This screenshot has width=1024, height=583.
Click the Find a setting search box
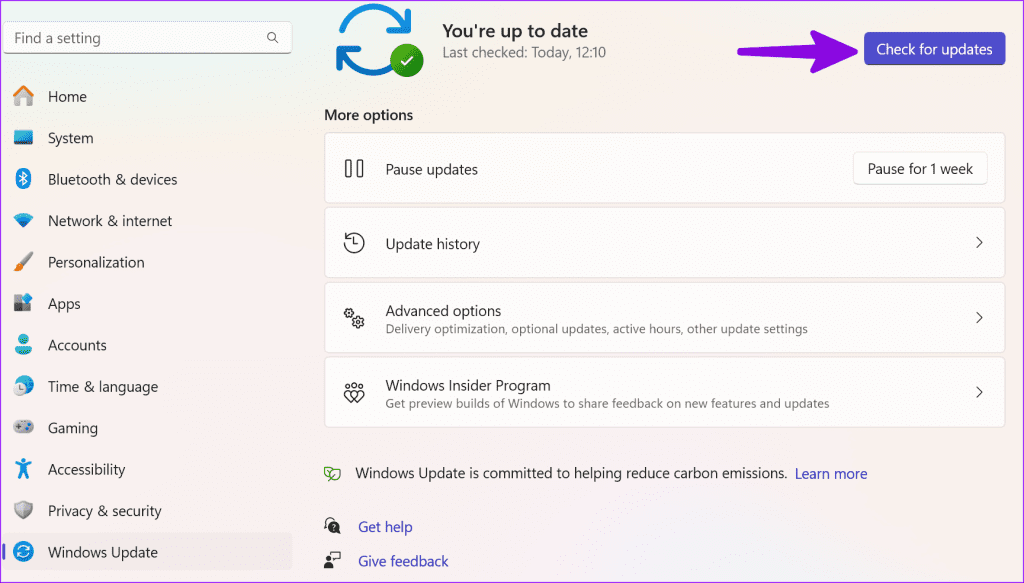148,38
